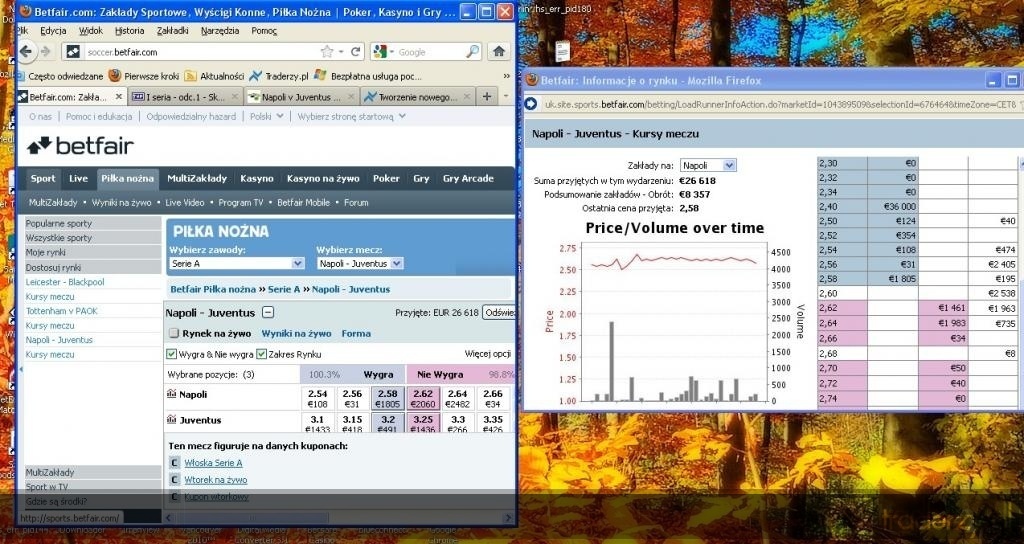
Task: Click the bookmark star in address bar
Action: tap(327, 52)
